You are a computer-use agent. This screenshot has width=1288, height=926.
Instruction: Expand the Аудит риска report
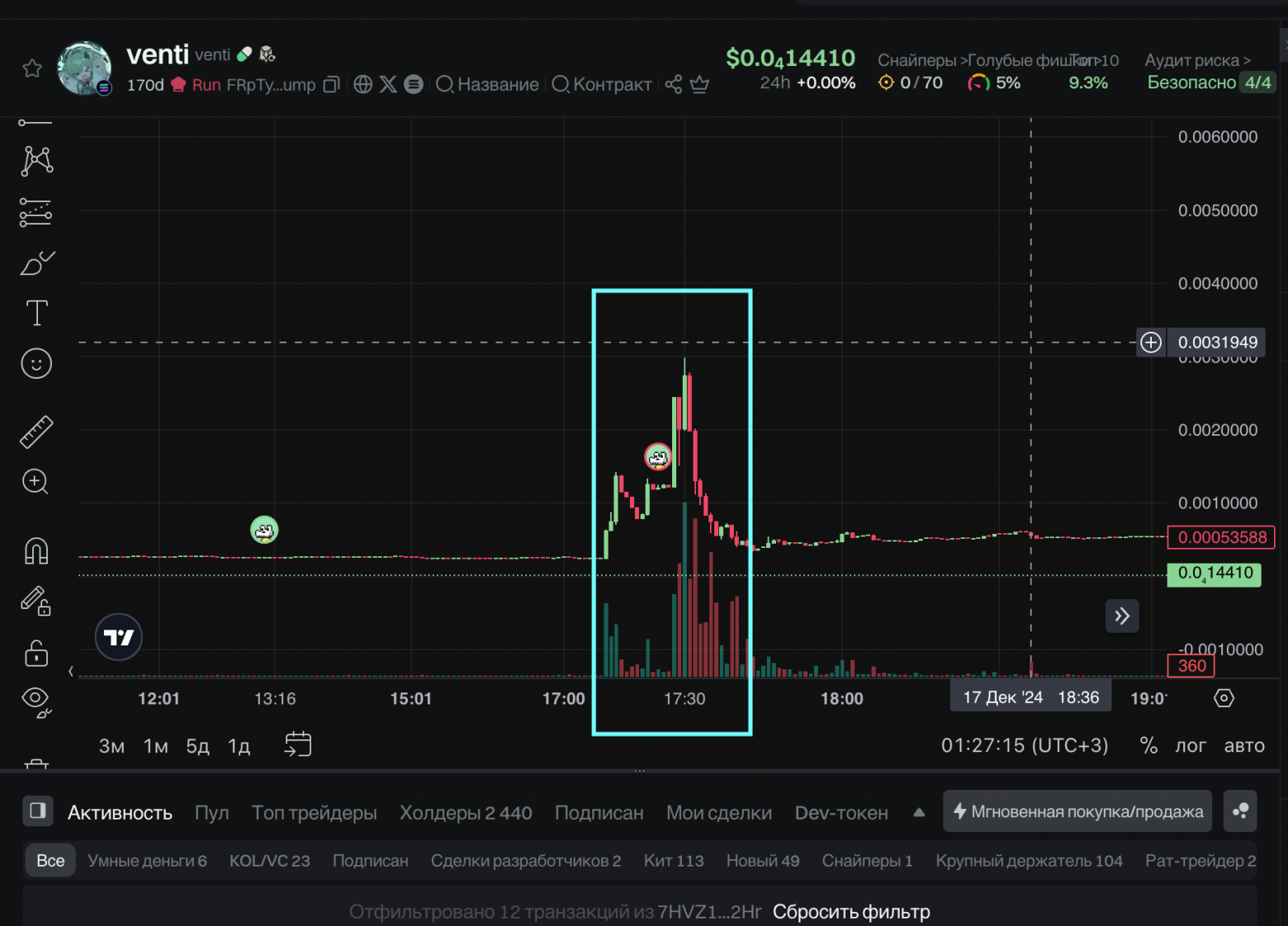tap(1197, 60)
